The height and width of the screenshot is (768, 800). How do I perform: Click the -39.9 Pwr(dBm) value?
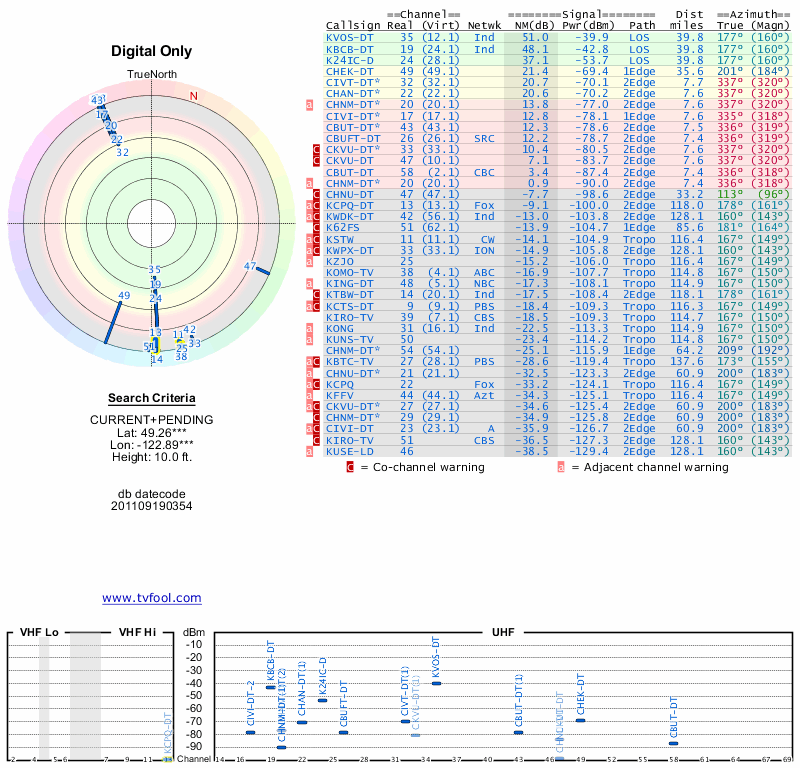(592, 38)
